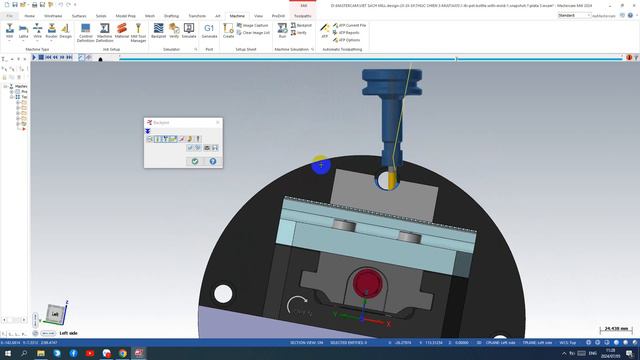Viewport: 640px width, 360px height.
Task: Stop the backplot simulation
Action: pos(41,58)
